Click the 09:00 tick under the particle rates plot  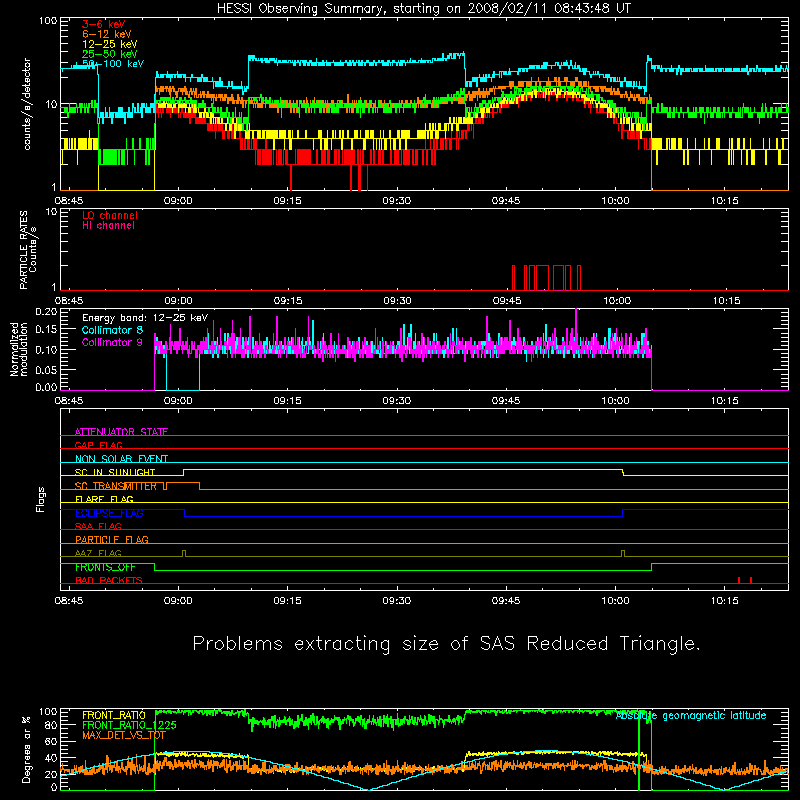tap(178, 301)
